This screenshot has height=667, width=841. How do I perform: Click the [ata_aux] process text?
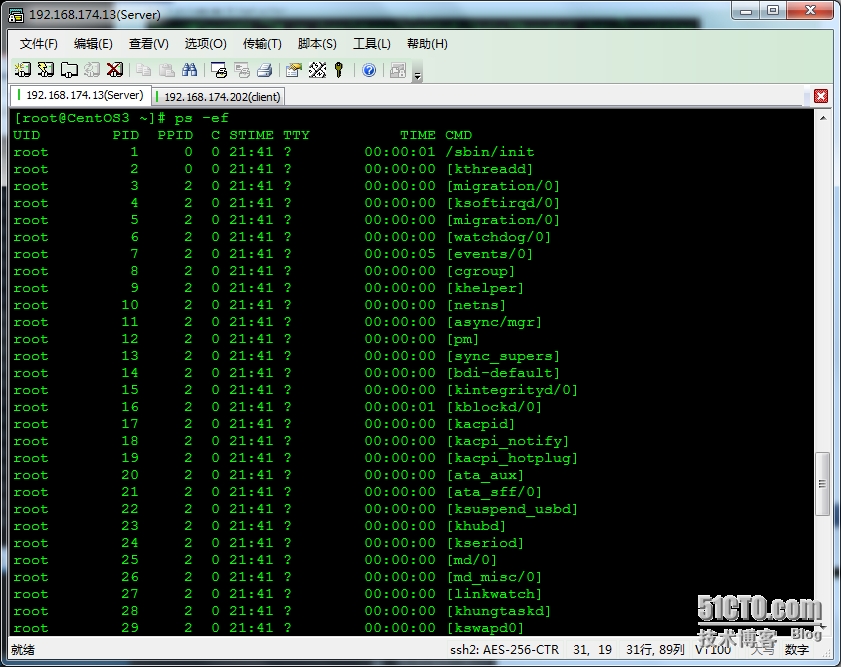coord(485,475)
